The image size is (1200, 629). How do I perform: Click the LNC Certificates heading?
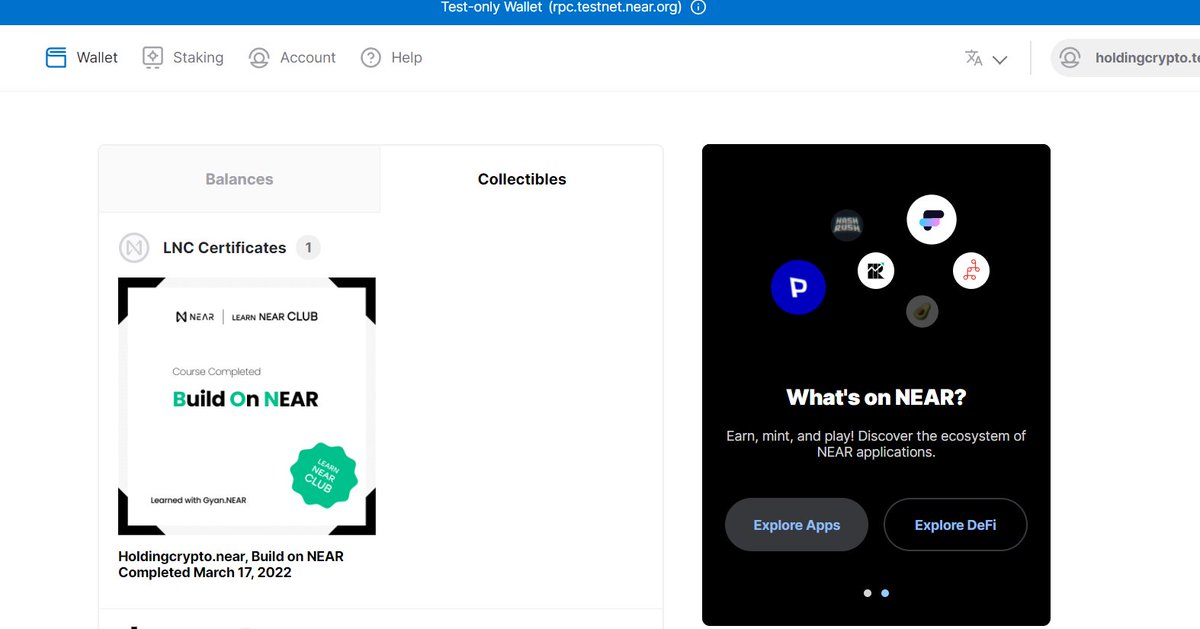(224, 247)
